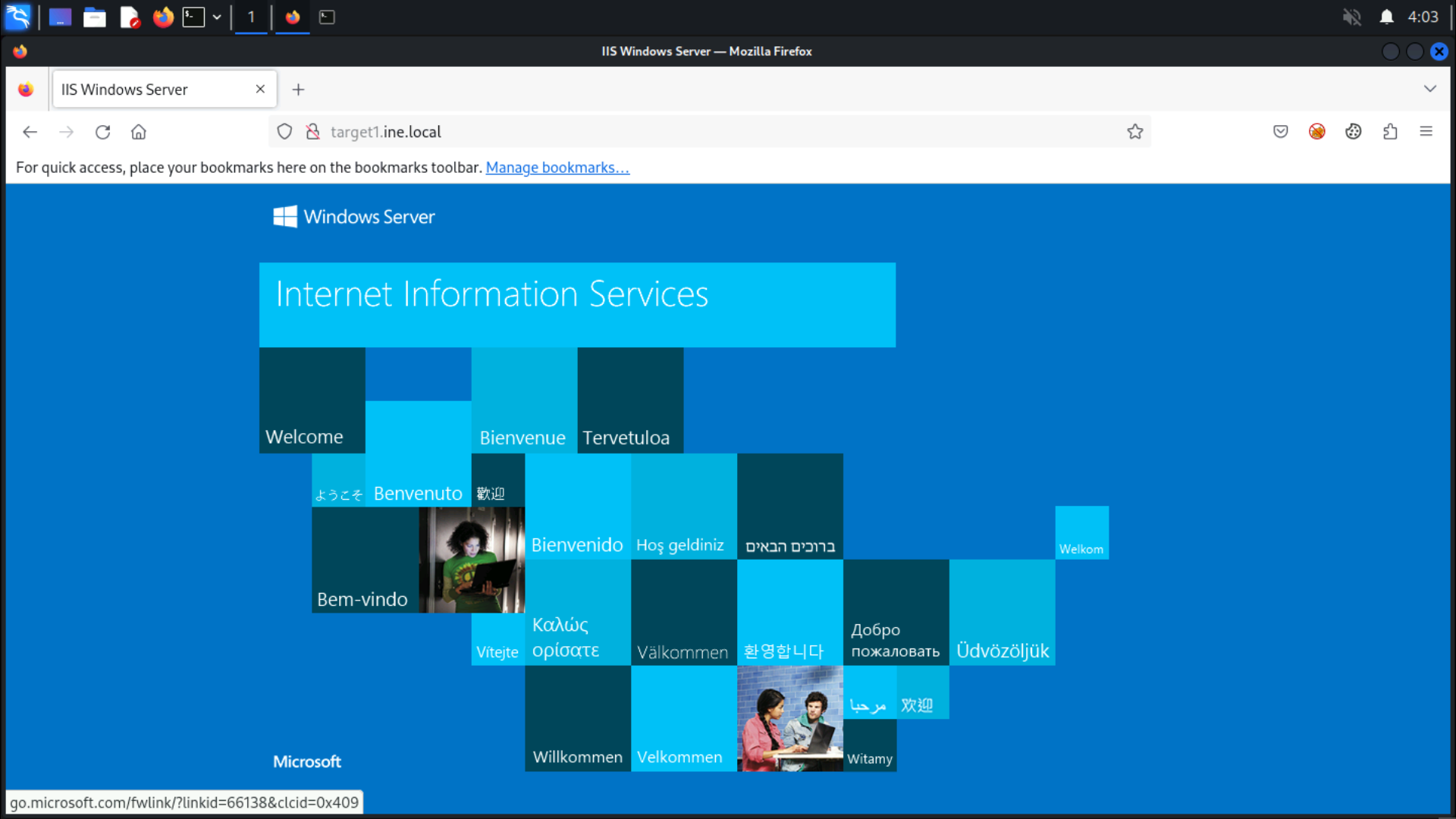
Task: Navigate back using the back arrow
Action: click(30, 131)
